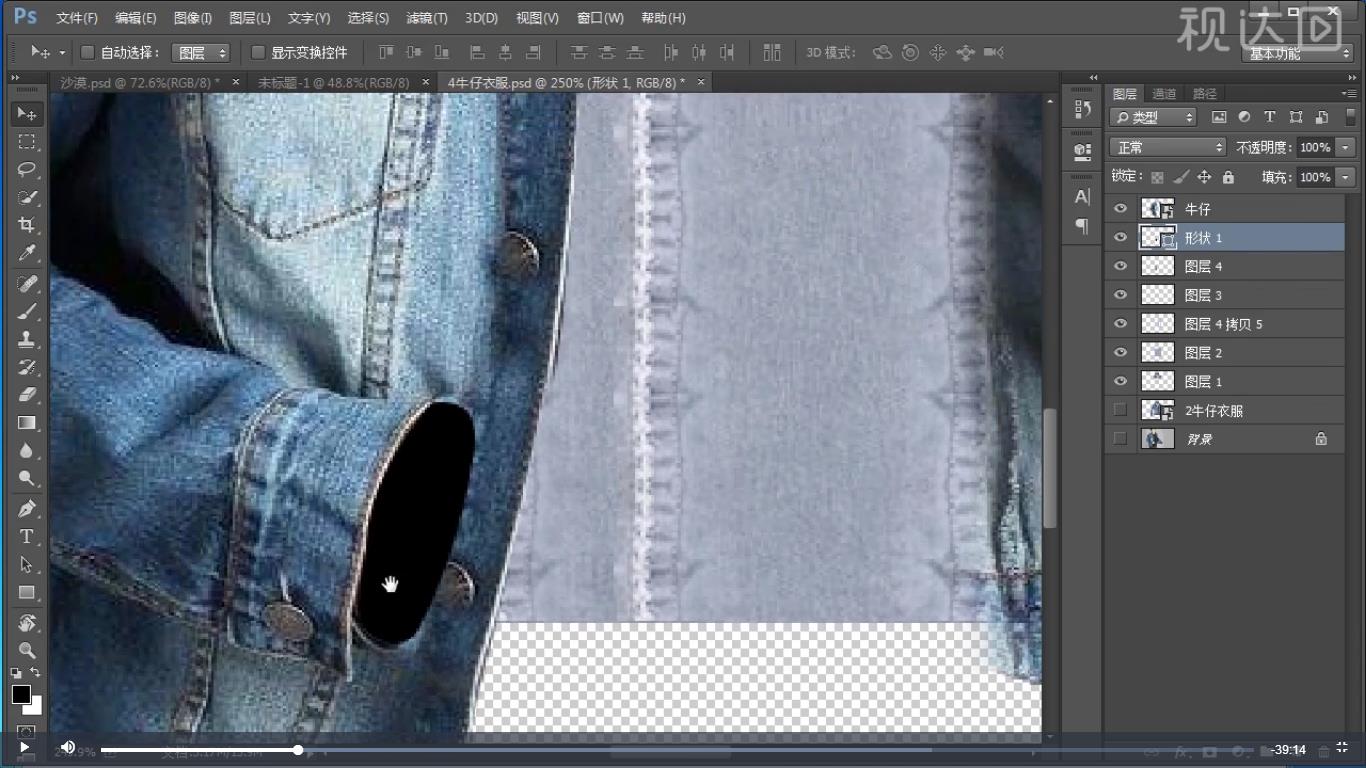Screen dimensions: 1366x768
Task: Select the Pen tool
Action: [x=27, y=508]
